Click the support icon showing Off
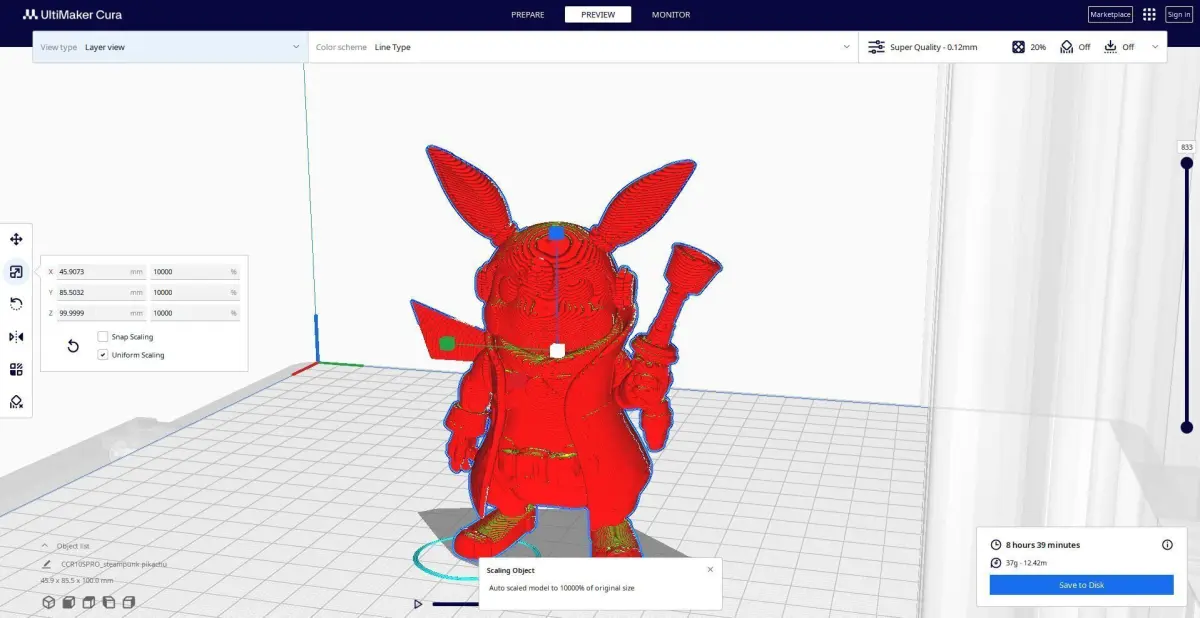 [x=1067, y=47]
